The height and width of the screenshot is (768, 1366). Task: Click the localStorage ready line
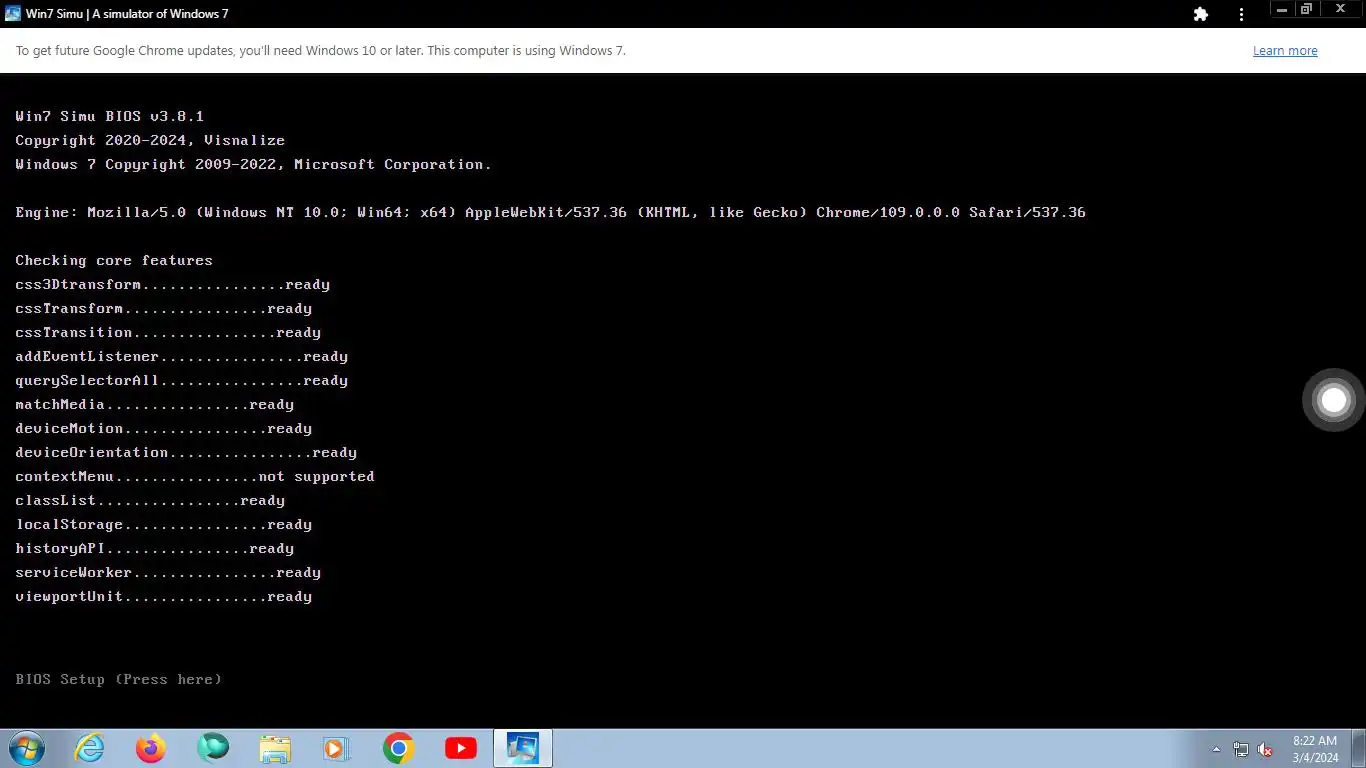[163, 524]
